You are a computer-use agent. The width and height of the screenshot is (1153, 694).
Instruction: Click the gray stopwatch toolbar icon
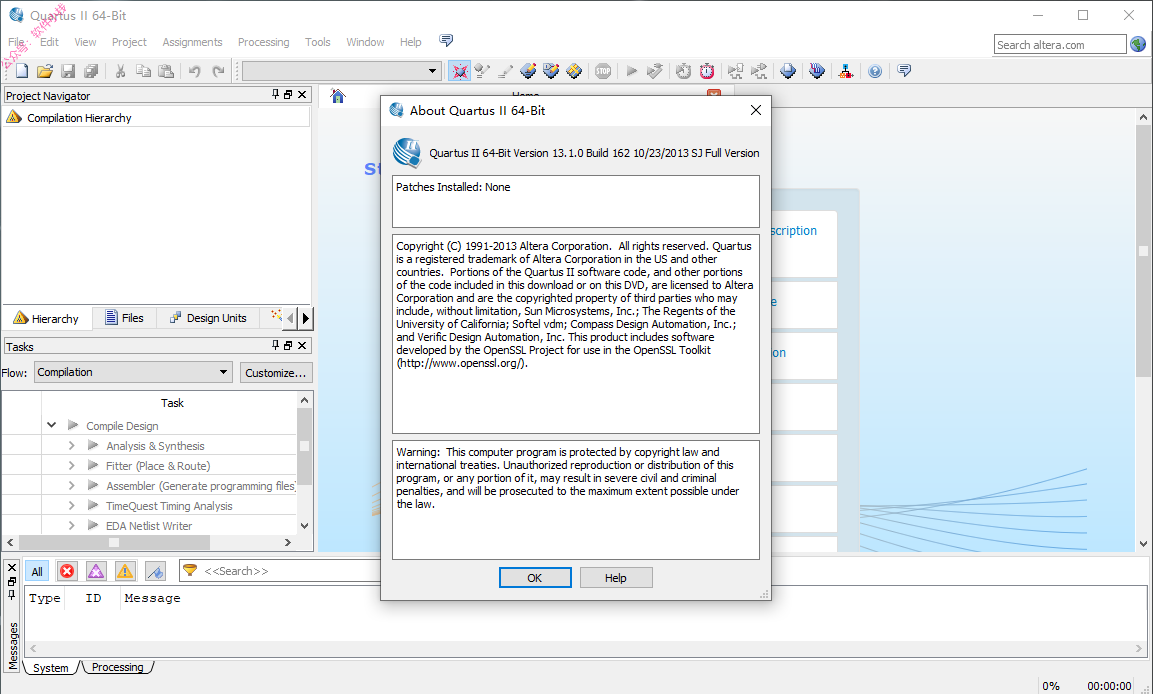coord(683,71)
